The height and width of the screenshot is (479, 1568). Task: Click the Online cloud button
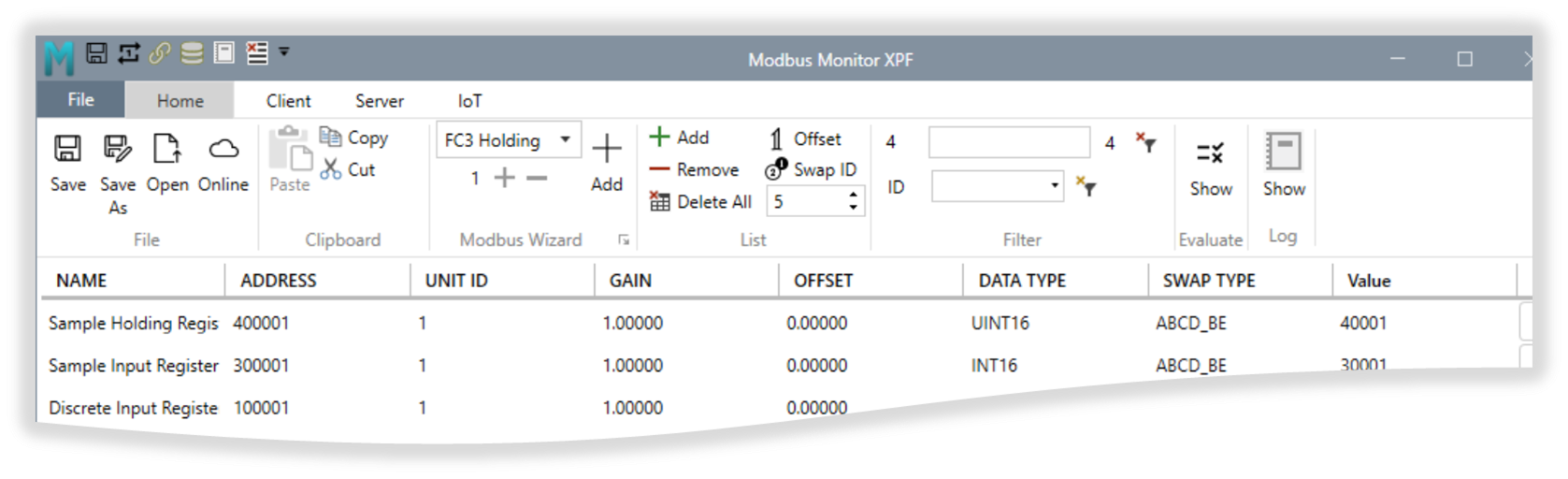tap(223, 164)
